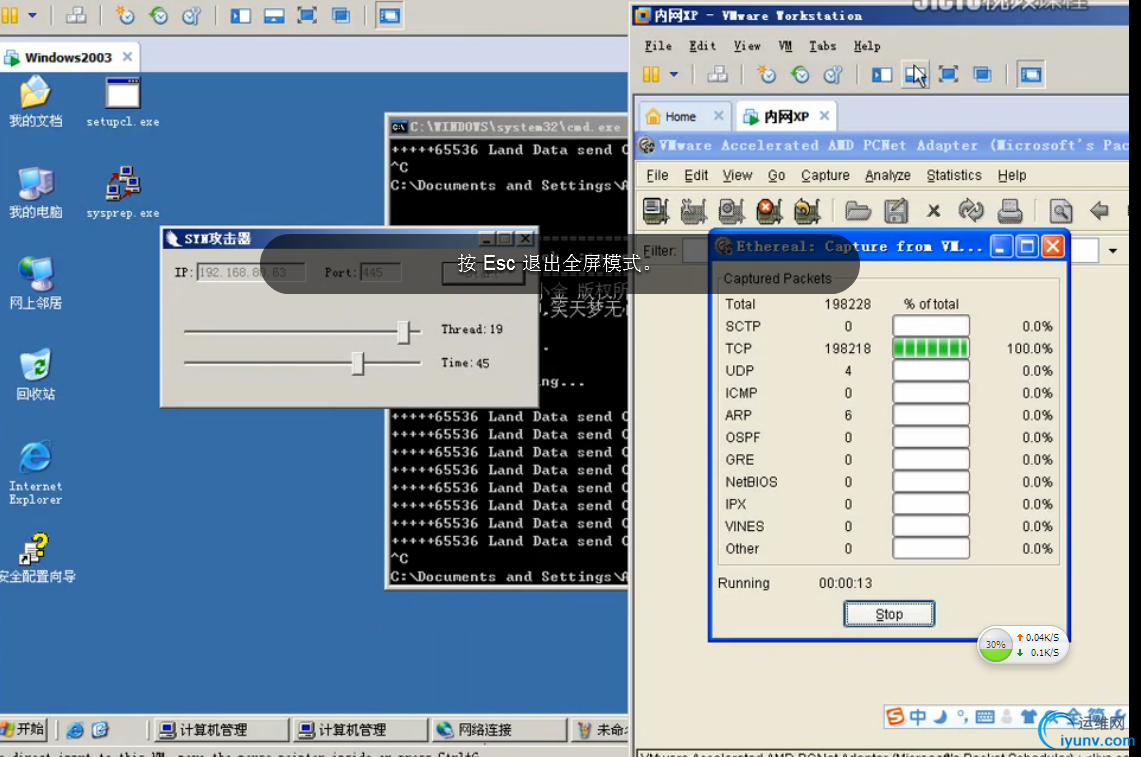Switch to 网络连接 taskbar window
Screen dimensions: 1141x757
click(x=498, y=729)
